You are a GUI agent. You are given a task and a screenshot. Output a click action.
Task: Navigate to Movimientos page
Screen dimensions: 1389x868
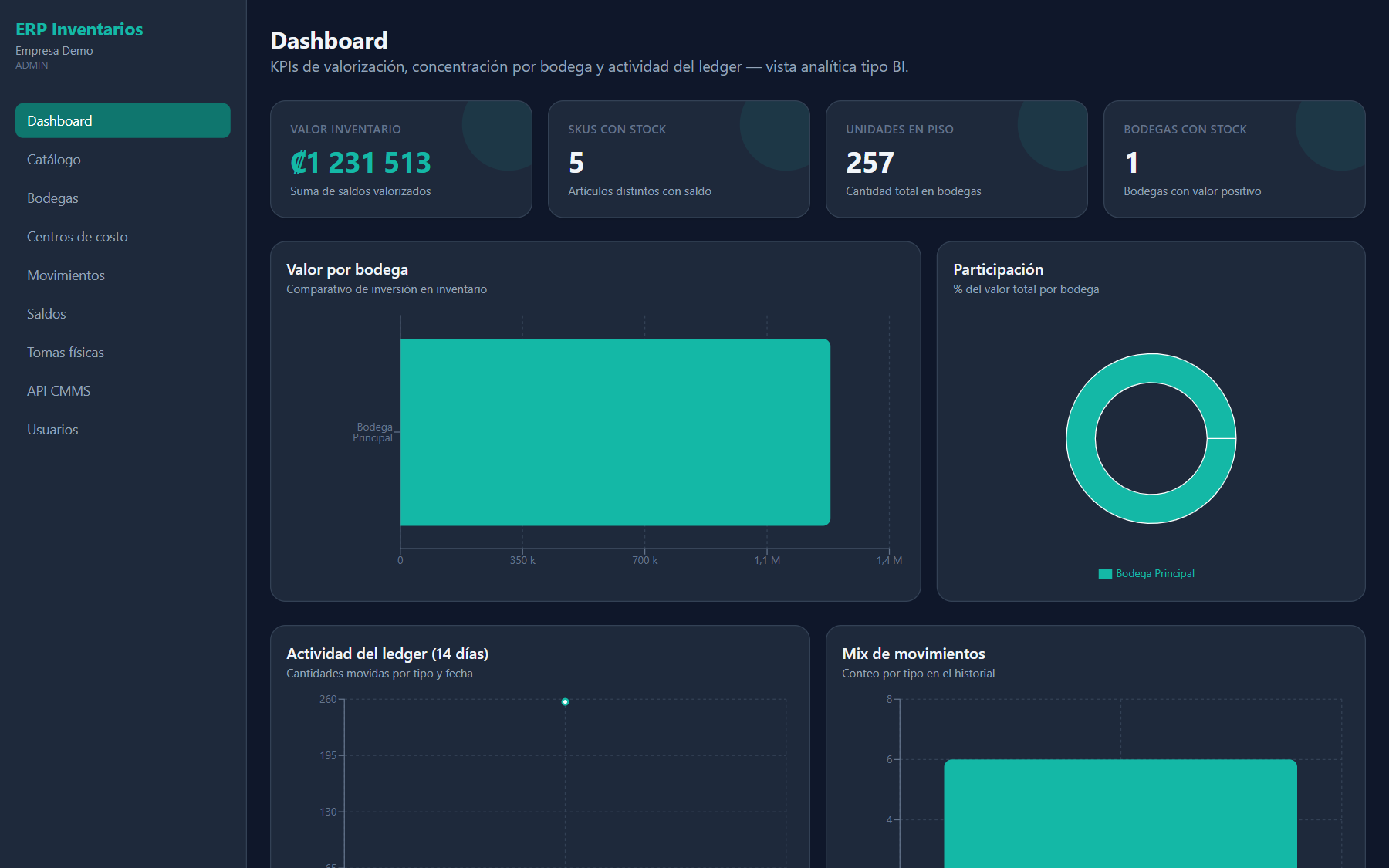tap(123, 275)
